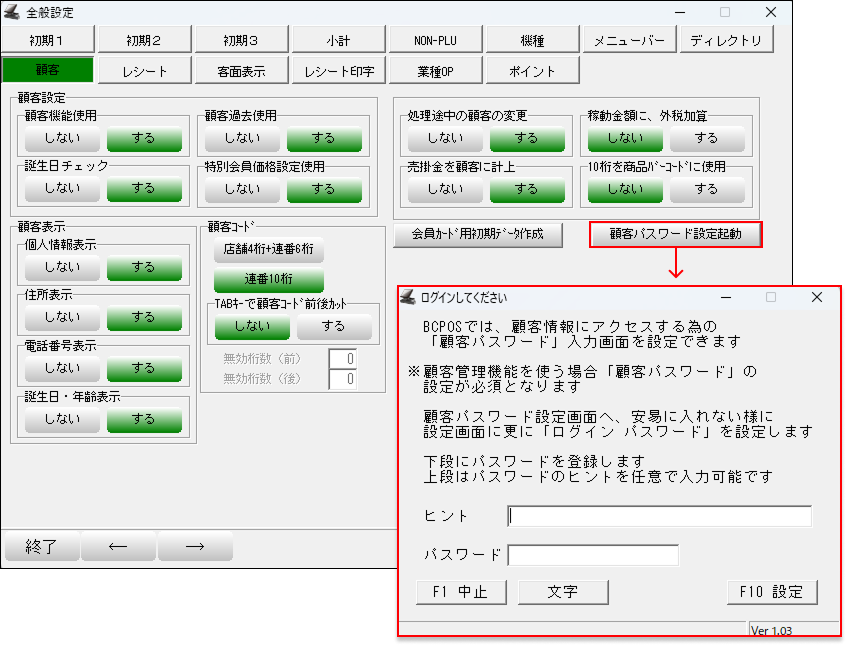This screenshot has width=846, height=645.
Task: Switch to the レシート tab
Action: tap(145, 71)
